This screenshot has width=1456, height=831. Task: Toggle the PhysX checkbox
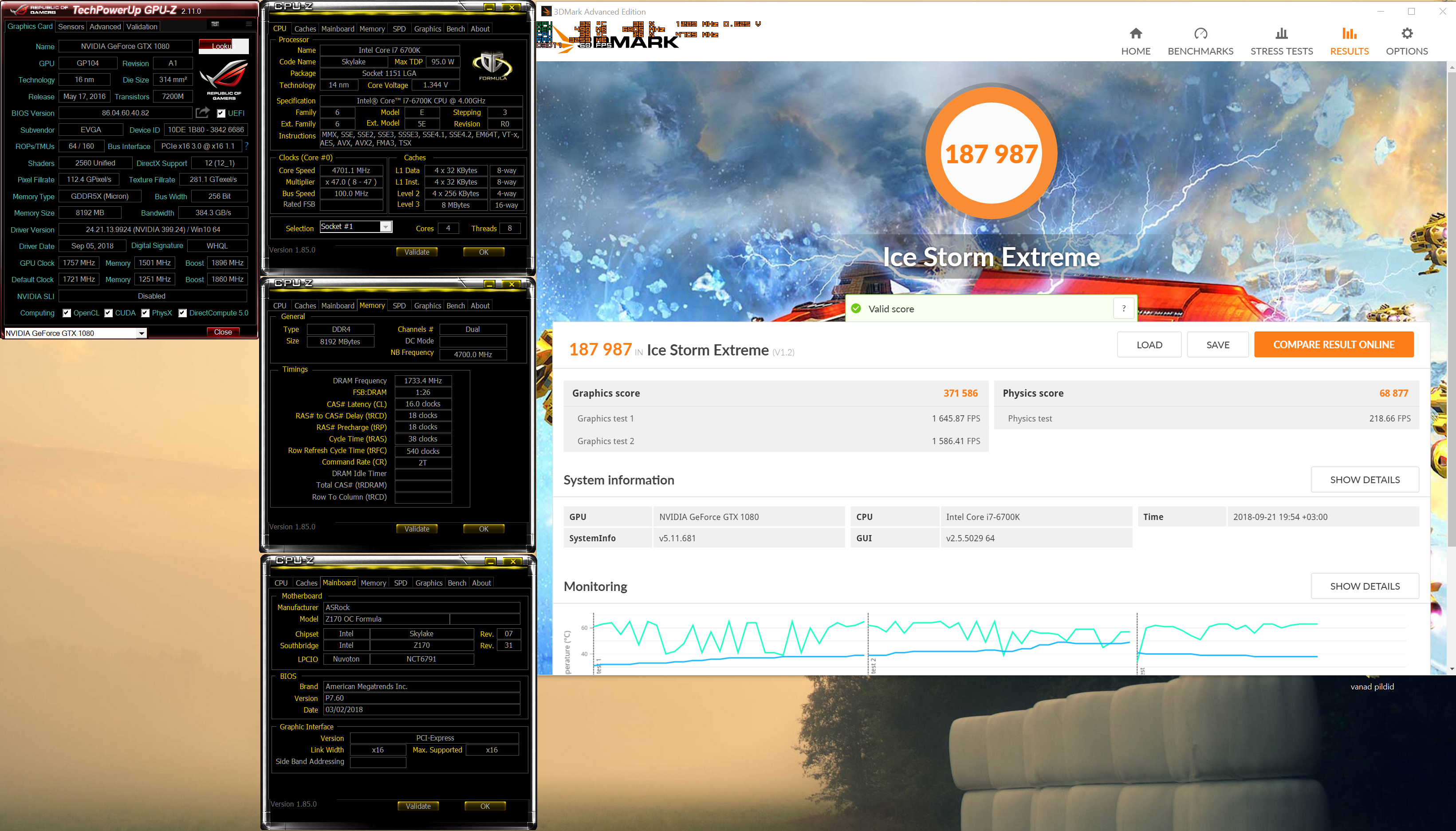coord(146,313)
